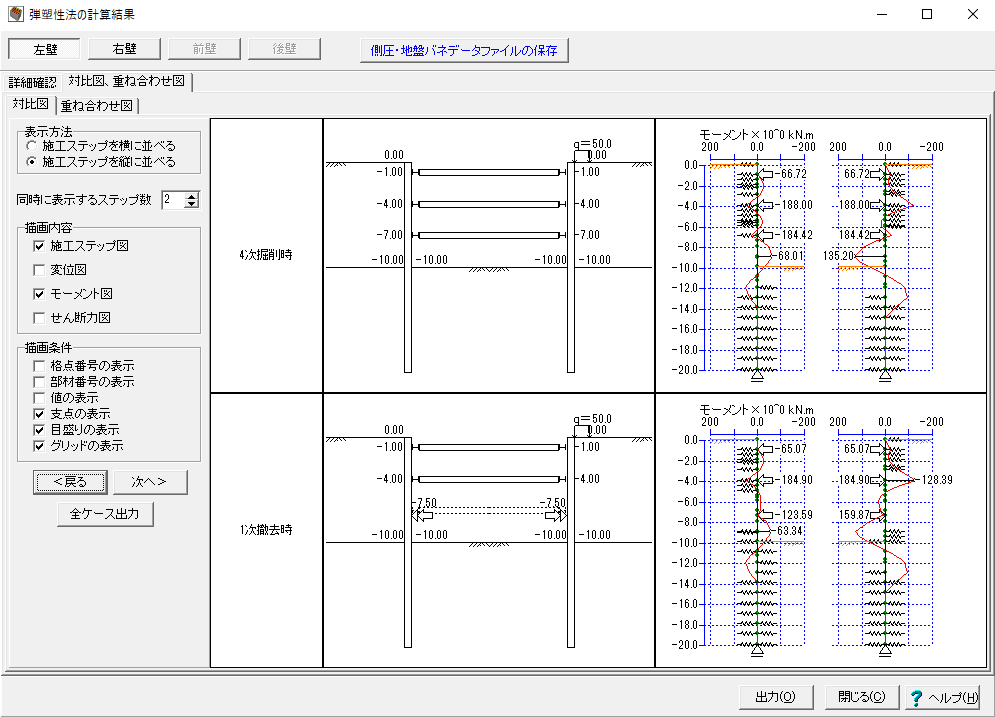Click the -123.59 reaction value

tap(794, 515)
